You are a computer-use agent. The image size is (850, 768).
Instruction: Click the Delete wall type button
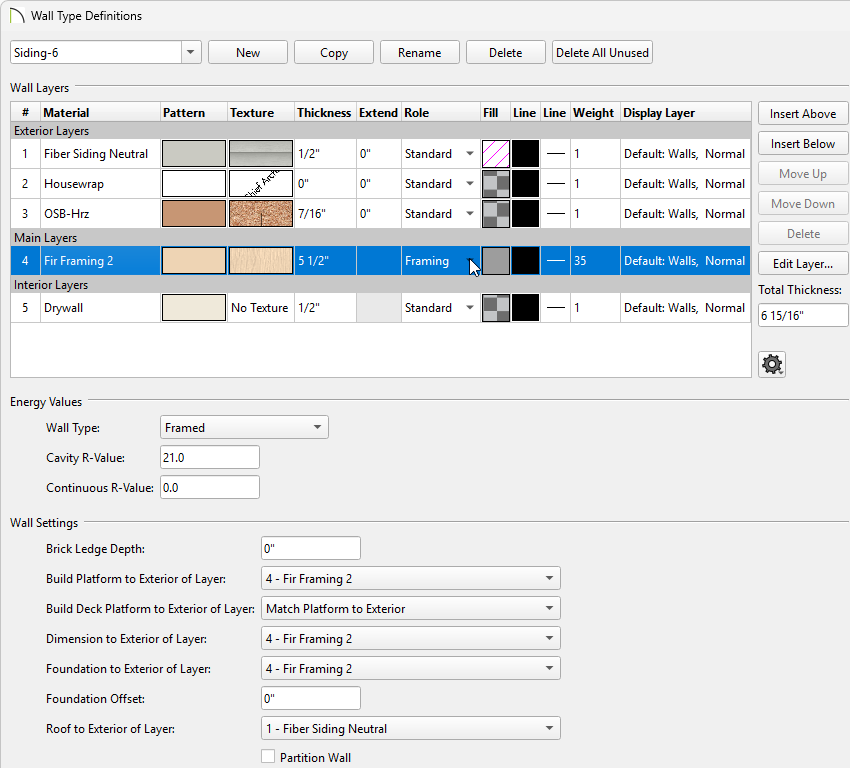(505, 53)
